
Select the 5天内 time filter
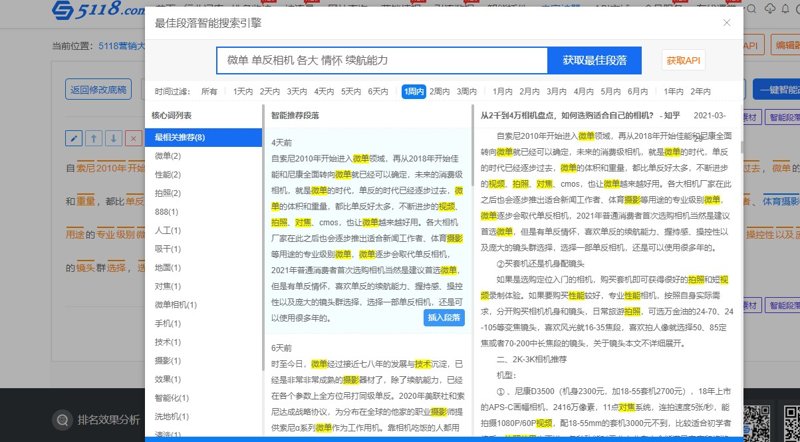pos(351,91)
